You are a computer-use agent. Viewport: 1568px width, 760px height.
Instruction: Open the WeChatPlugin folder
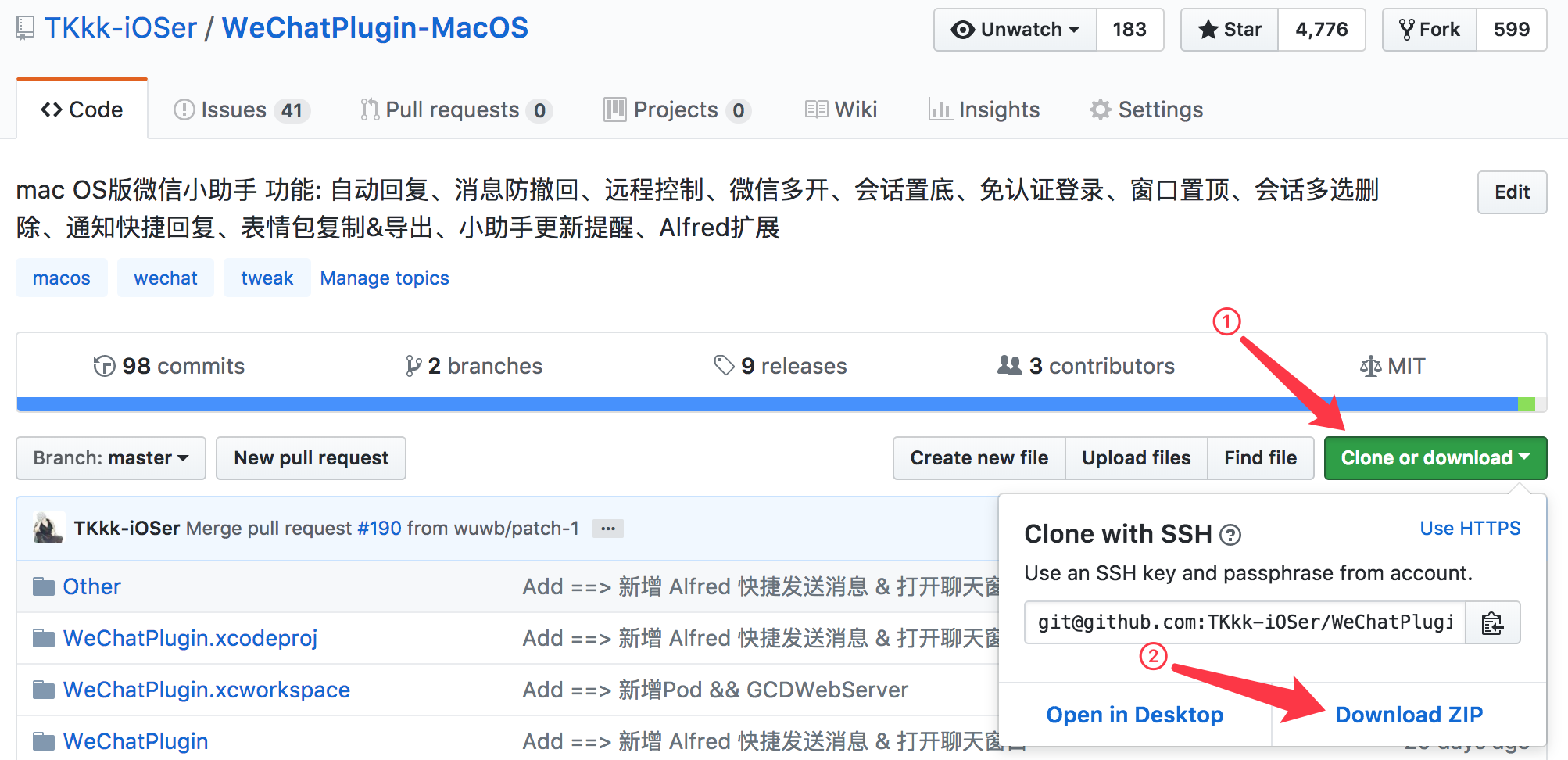(x=136, y=741)
